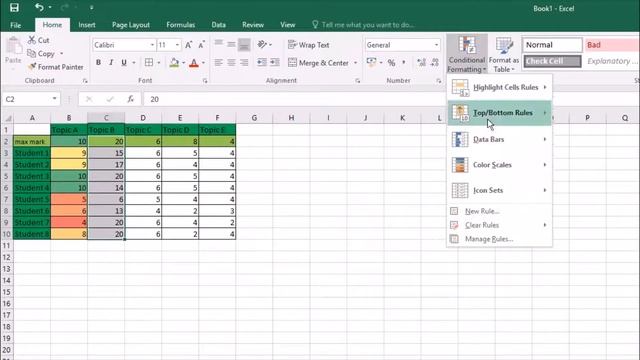This screenshot has width=640, height=360.
Task: Apply font color with the red A
Action: pyautogui.click(x=194, y=63)
